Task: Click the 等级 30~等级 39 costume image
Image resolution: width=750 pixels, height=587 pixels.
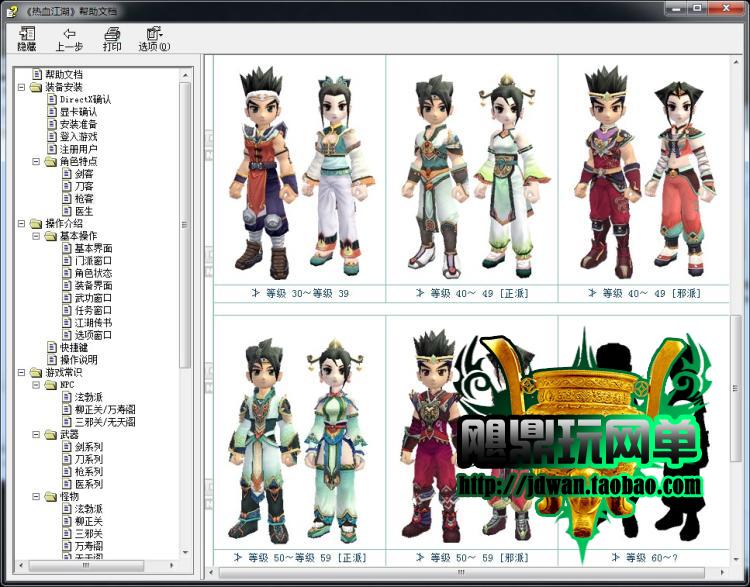Action: coord(300,171)
